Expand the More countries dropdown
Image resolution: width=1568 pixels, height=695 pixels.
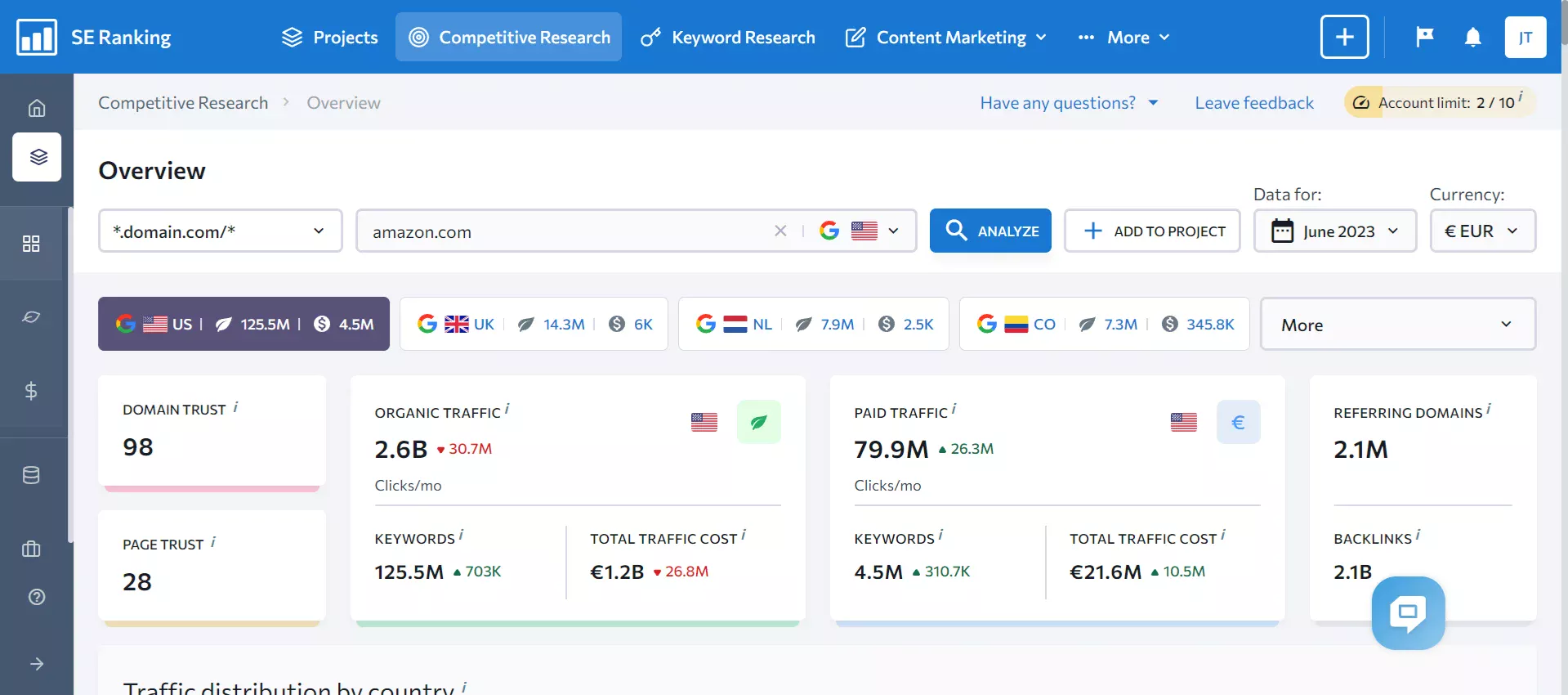pyautogui.click(x=1397, y=325)
